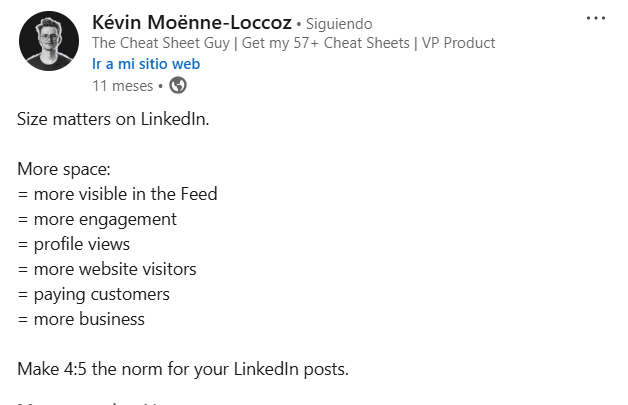Select the '11 meses' timestamp

123,86
